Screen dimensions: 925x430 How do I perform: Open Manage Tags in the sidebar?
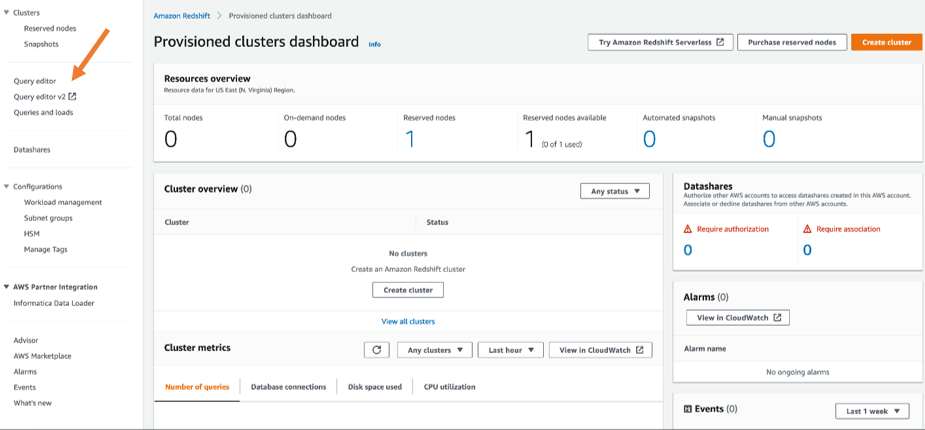coord(46,250)
